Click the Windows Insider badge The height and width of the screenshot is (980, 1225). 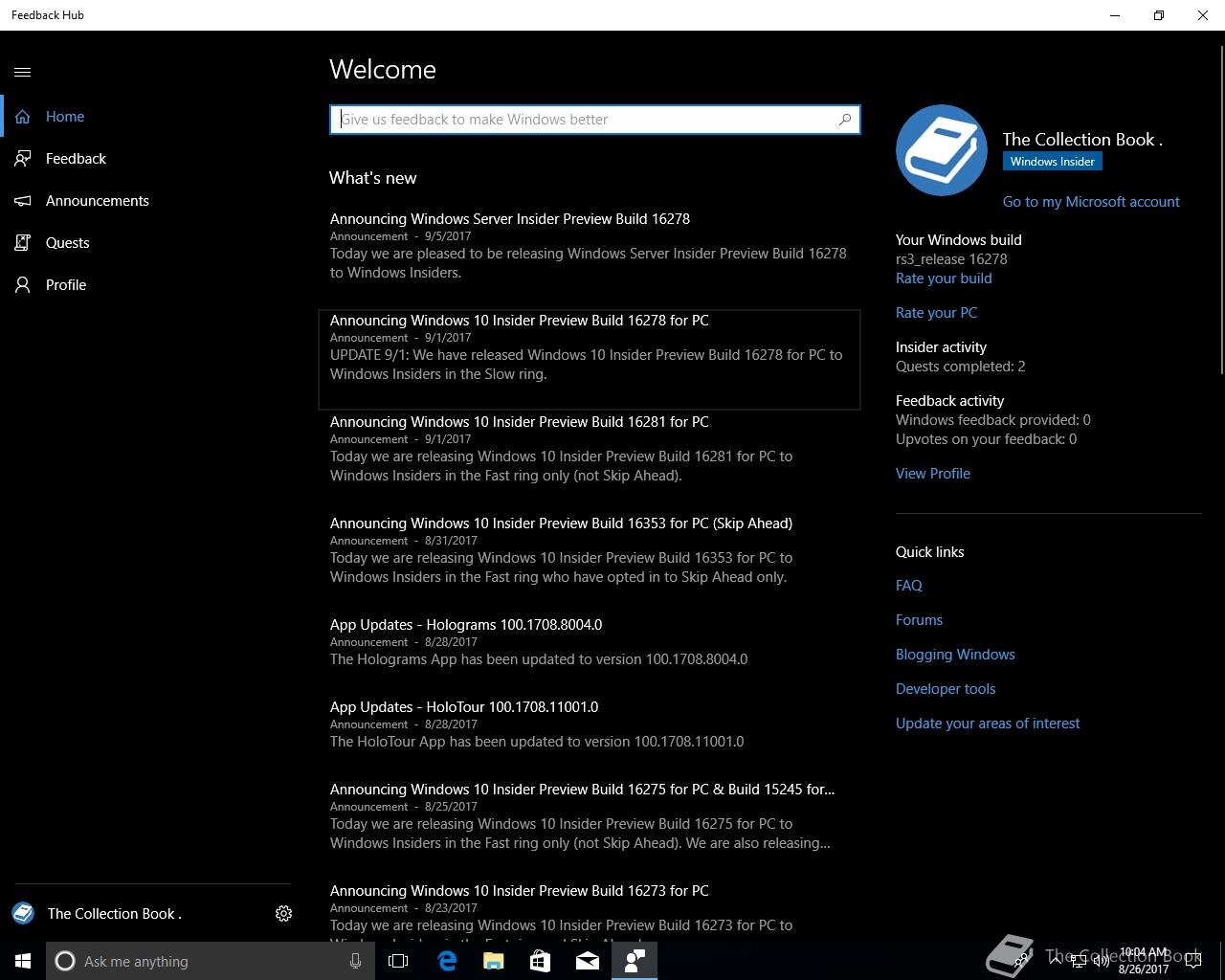coord(1053,162)
